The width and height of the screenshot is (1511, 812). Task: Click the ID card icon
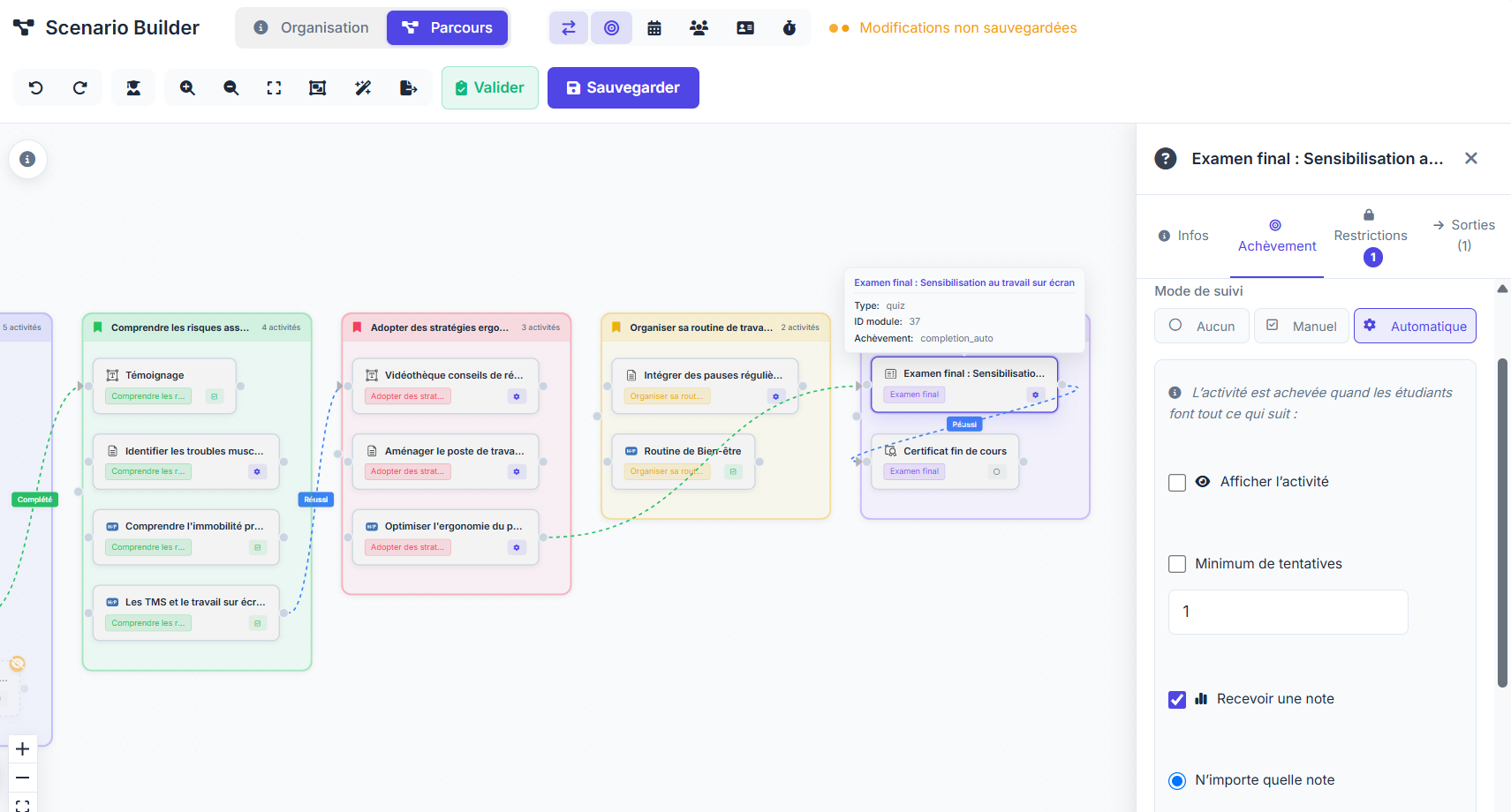[745, 28]
